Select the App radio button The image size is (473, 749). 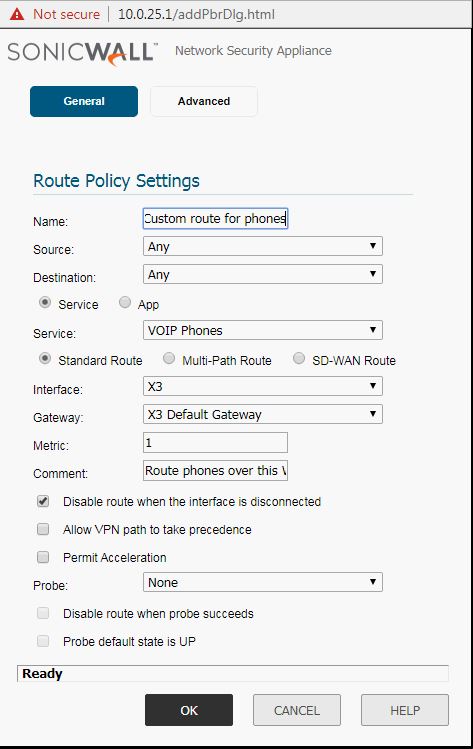click(x=125, y=302)
